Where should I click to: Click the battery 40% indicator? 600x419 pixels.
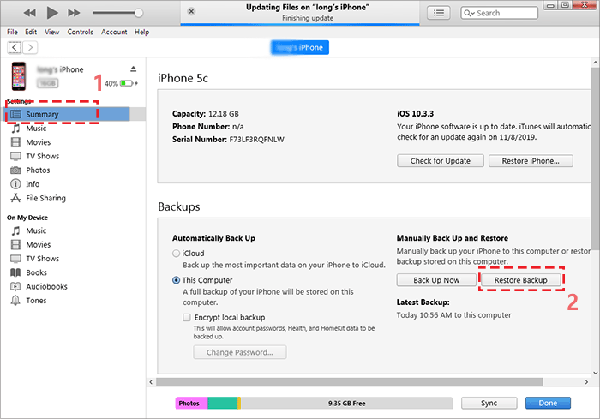coord(121,83)
